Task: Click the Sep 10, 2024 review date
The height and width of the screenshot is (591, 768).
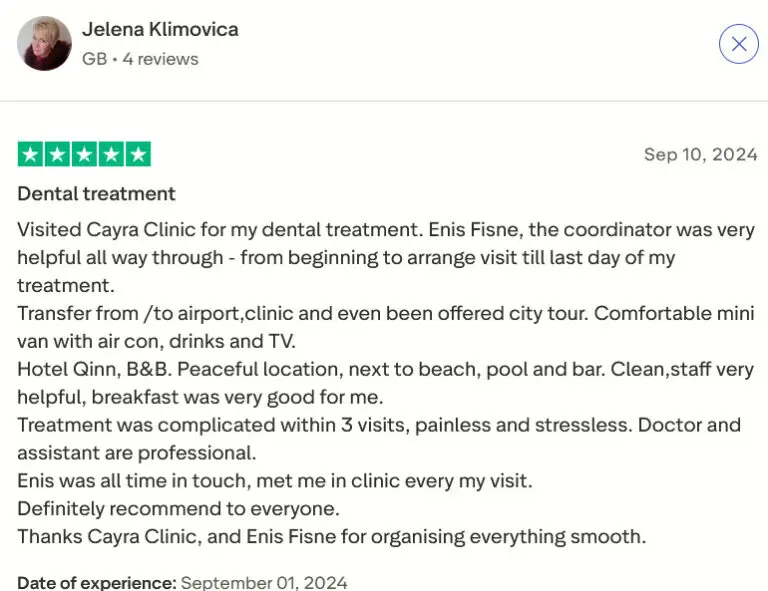Action: pos(700,154)
